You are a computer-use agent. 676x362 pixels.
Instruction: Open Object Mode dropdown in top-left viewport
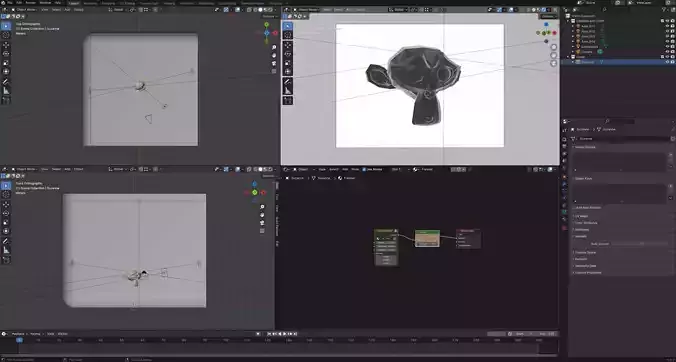click(x=25, y=9)
